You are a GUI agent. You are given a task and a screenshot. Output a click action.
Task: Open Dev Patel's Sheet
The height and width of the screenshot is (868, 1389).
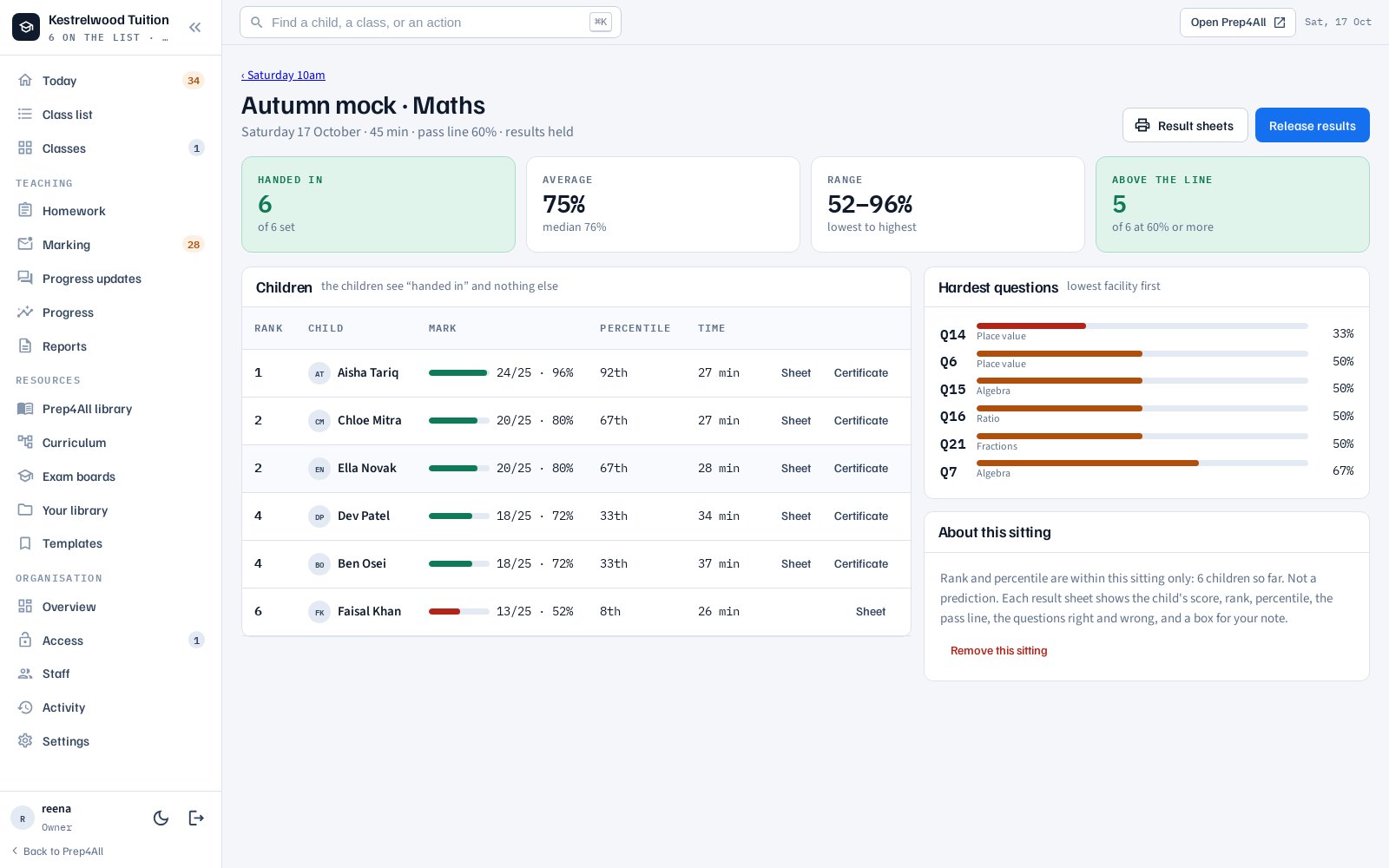796,516
